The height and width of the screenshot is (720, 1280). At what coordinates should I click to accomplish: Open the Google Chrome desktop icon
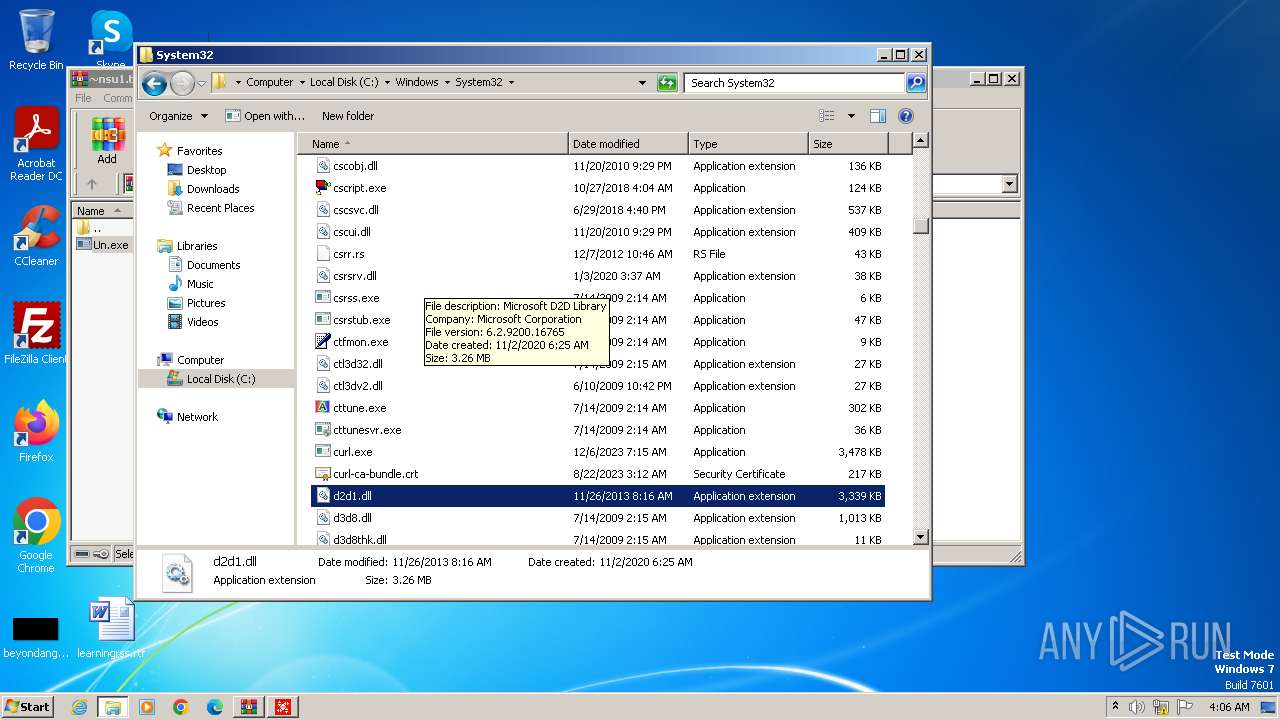[36, 536]
